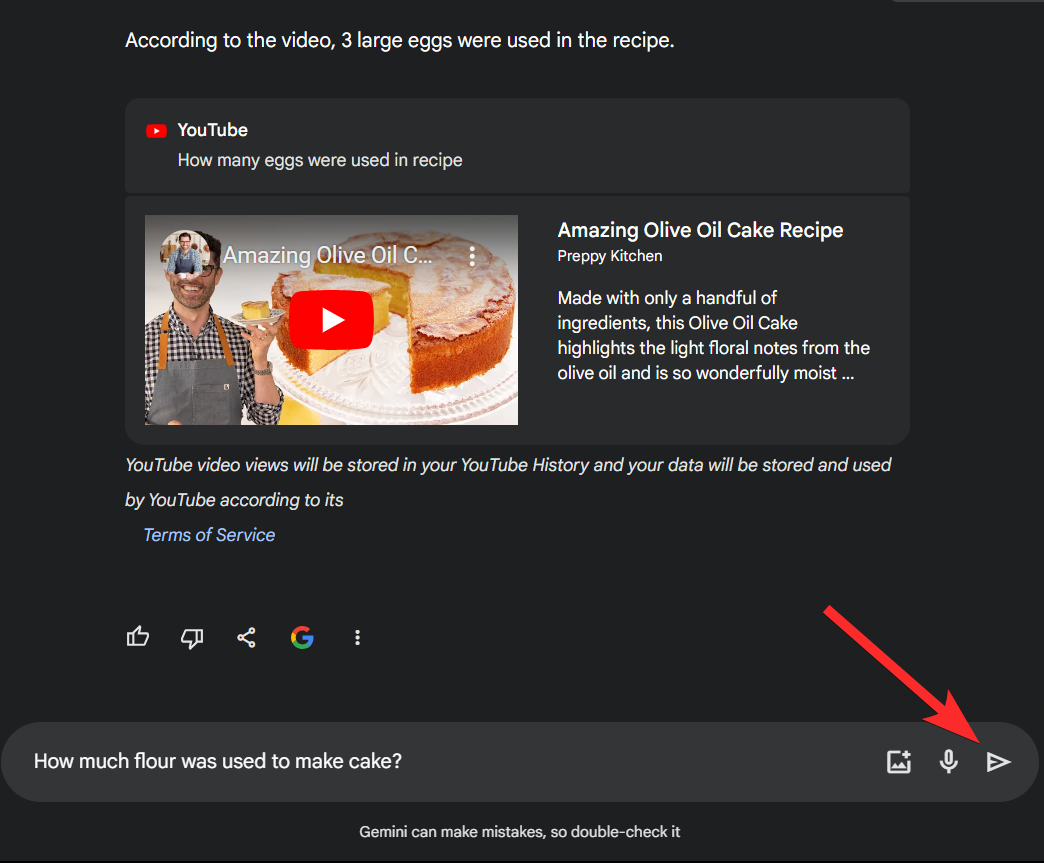Click the video title overlay inside the player
Viewport: 1044px width, 863px height.
pos(327,256)
